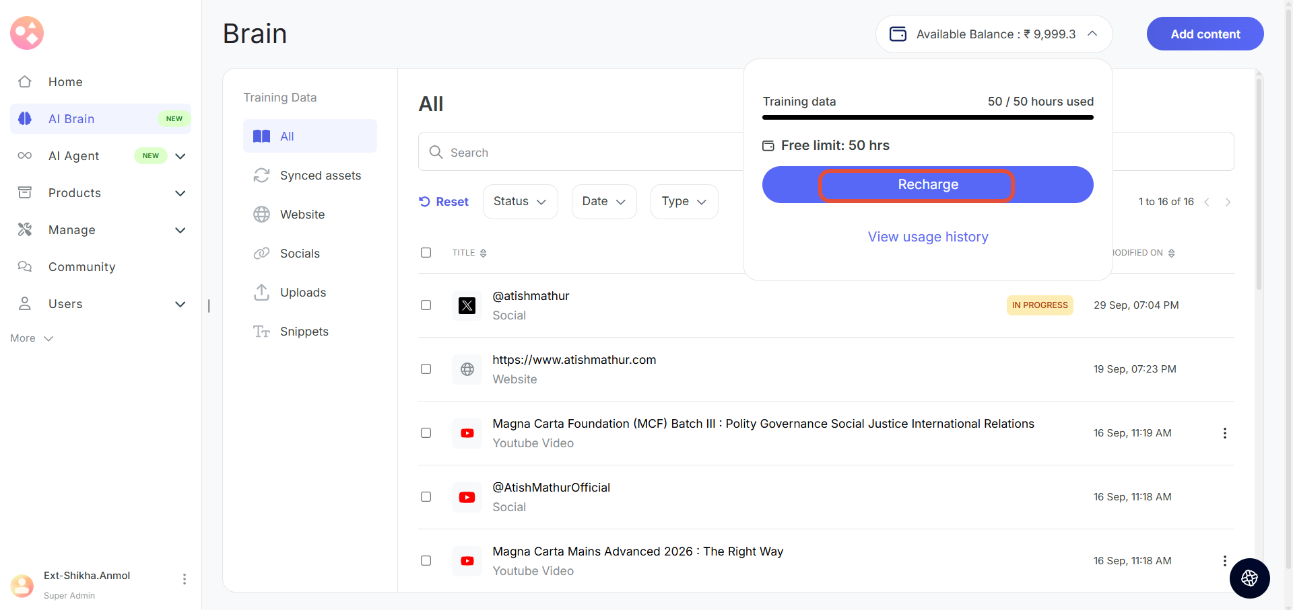Click the YouTube icon for @AtishMathurOfficial
1293x610 pixels.
[467, 497]
